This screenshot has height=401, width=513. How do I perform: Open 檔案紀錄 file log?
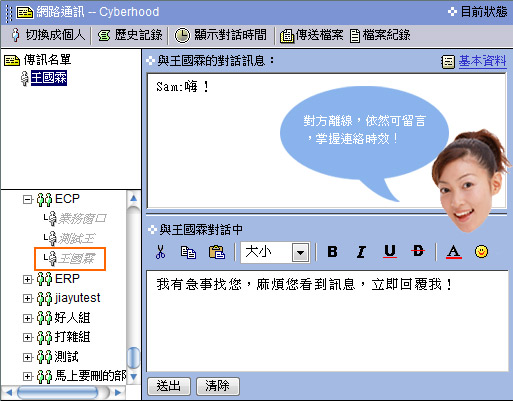click(380, 35)
